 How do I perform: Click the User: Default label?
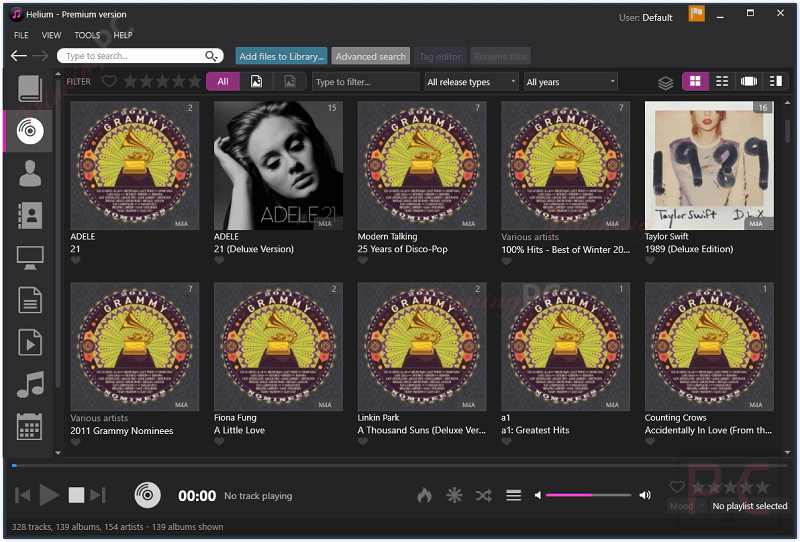645,17
